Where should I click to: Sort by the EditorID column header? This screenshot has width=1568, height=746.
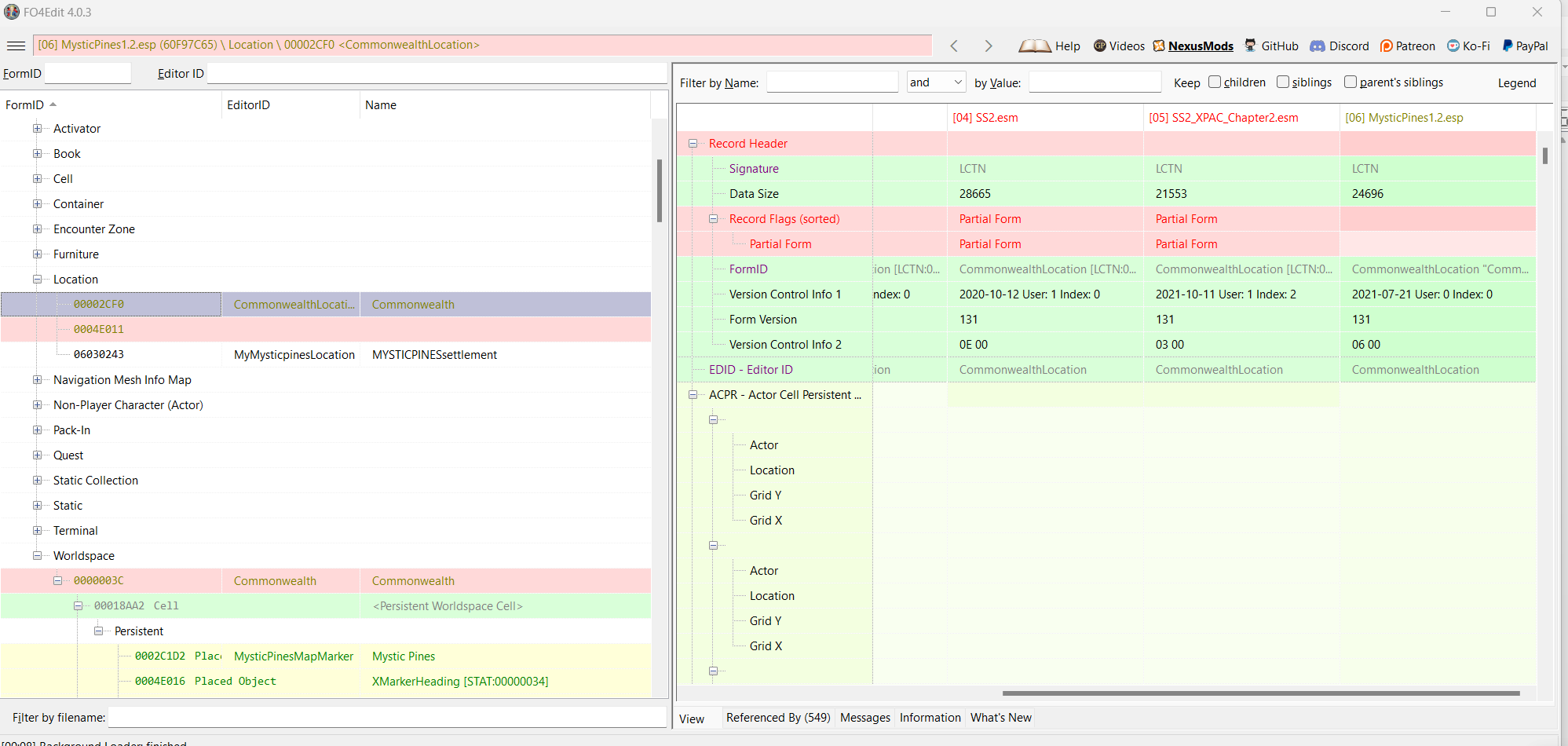tap(291, 104)
